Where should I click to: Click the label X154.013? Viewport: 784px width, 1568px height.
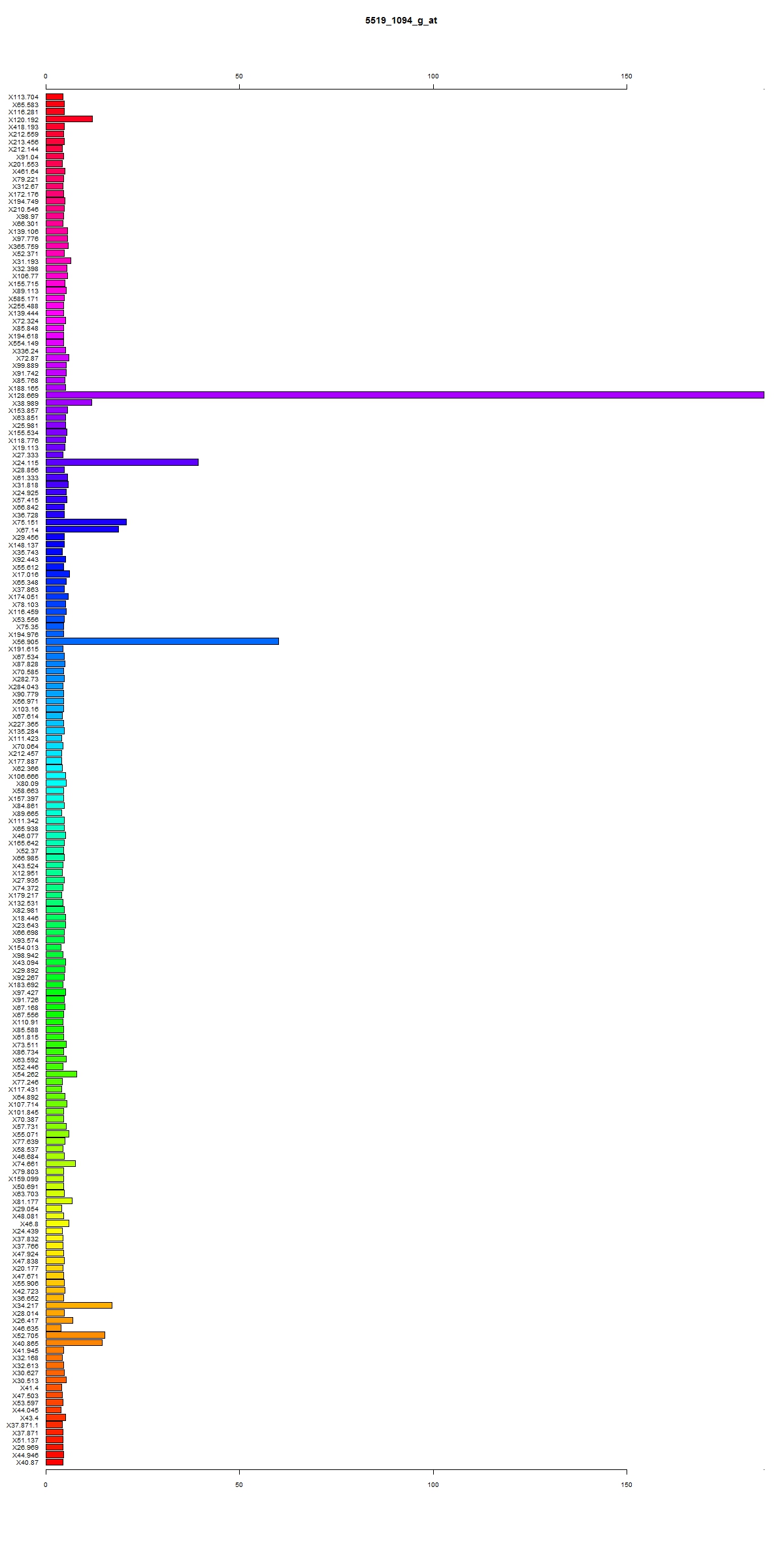24,948
